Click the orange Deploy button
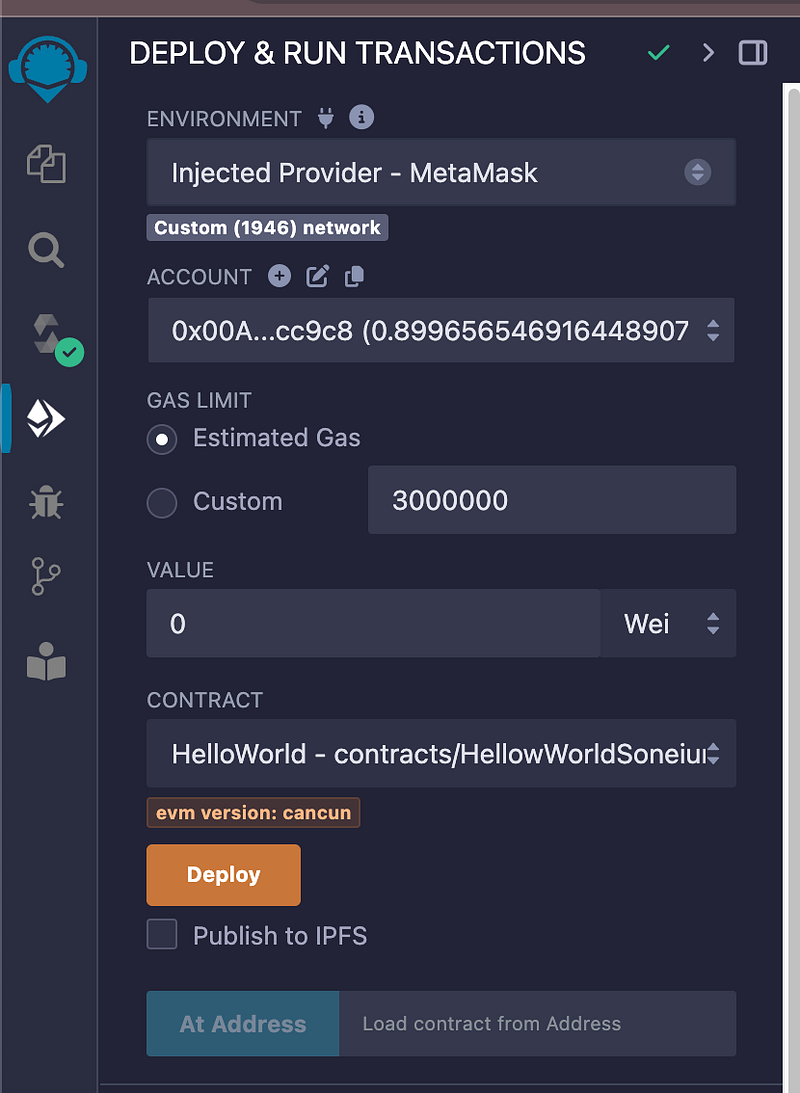The image size is (800, 1093). click(224, 875)
